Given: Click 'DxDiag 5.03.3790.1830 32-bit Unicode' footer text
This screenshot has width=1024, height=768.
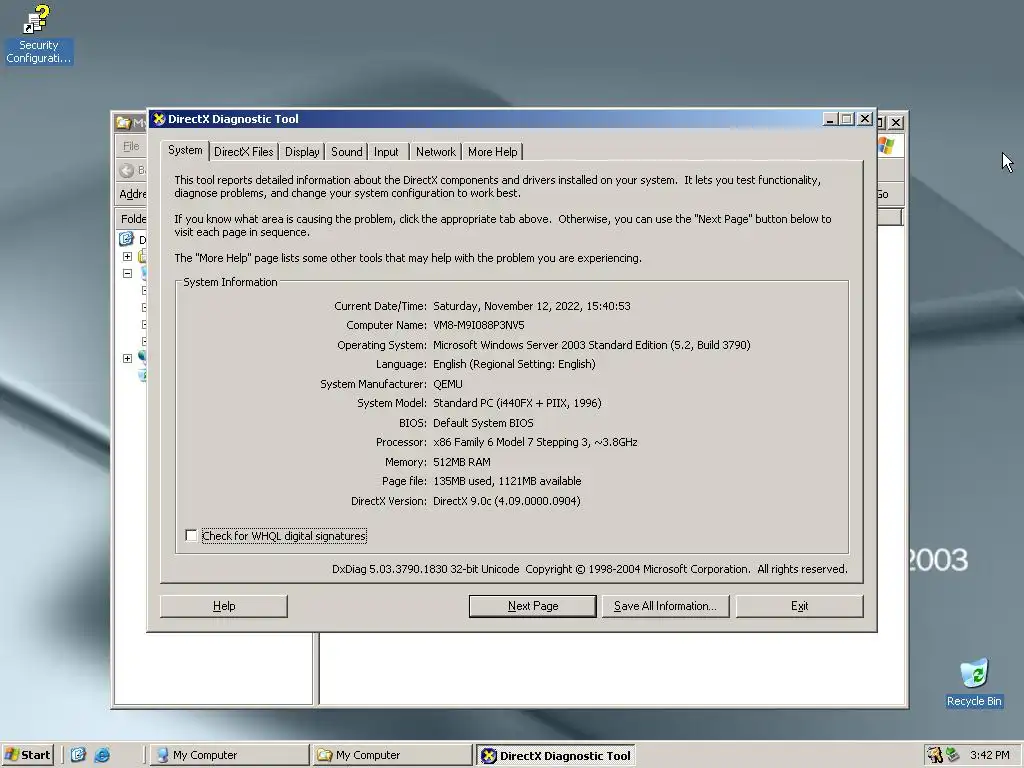Looking at the screenshot, I should (425, 569).
